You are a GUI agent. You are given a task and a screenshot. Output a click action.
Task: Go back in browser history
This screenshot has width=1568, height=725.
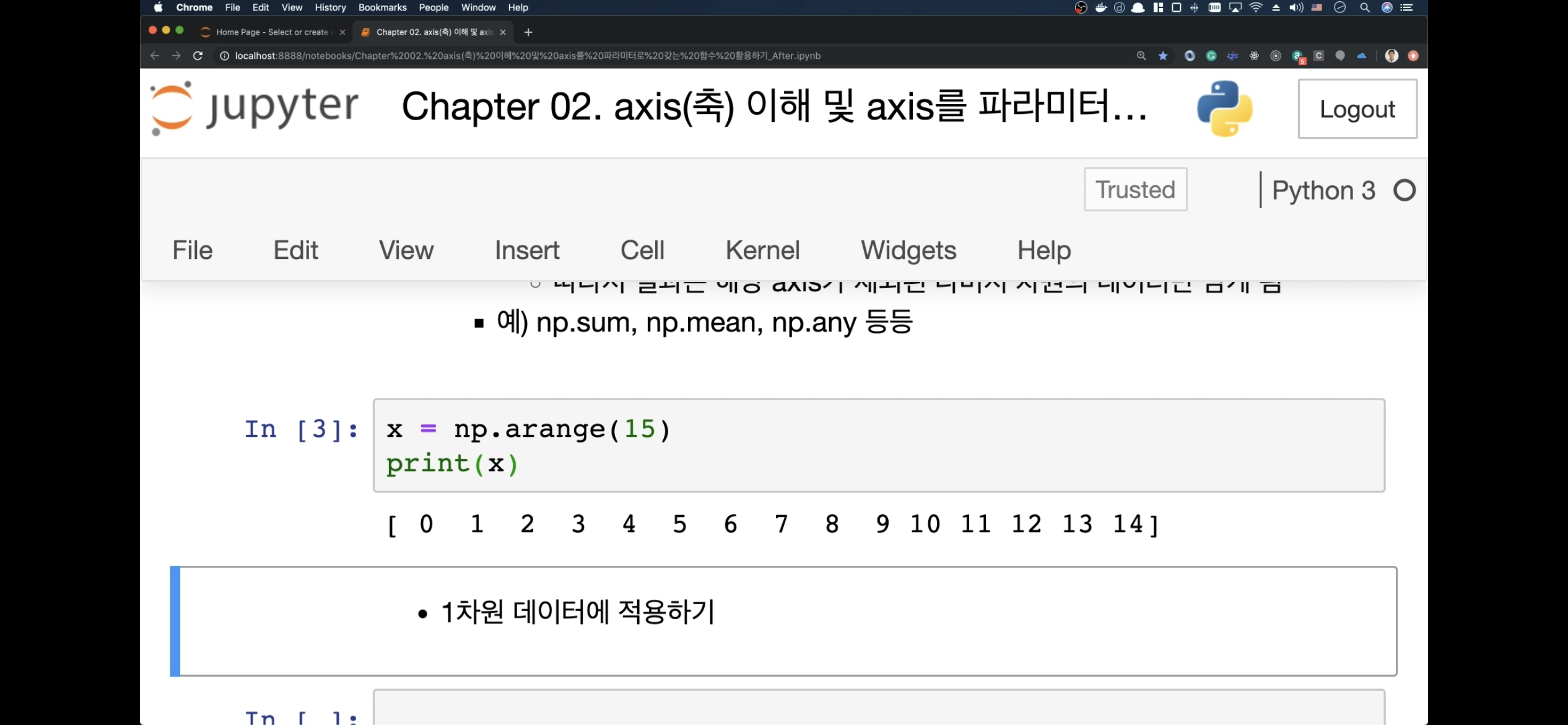pos(155,56)
